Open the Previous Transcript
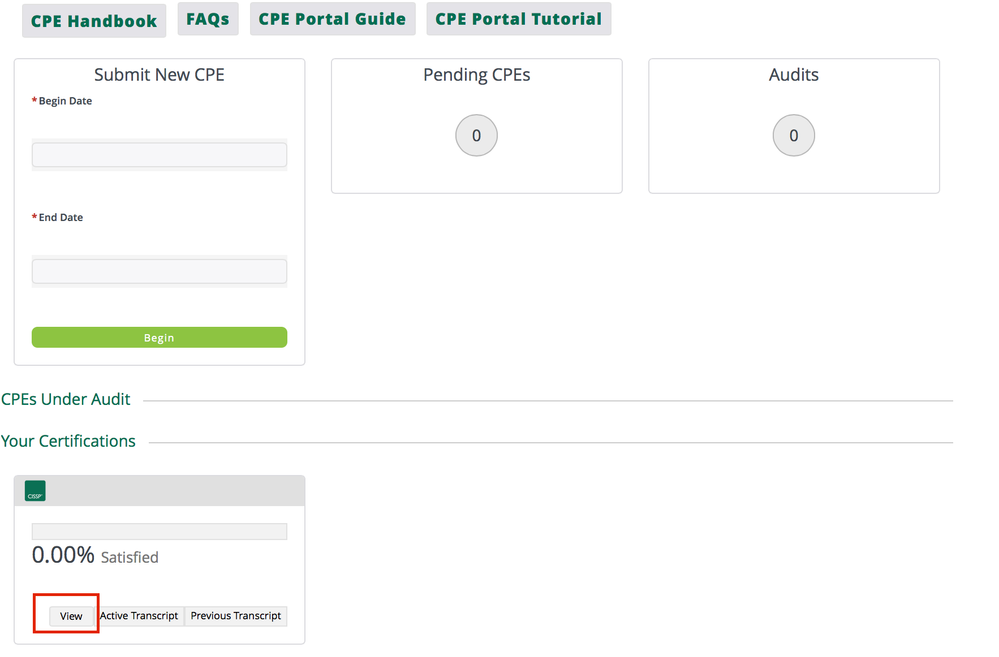 pos(236,616)
